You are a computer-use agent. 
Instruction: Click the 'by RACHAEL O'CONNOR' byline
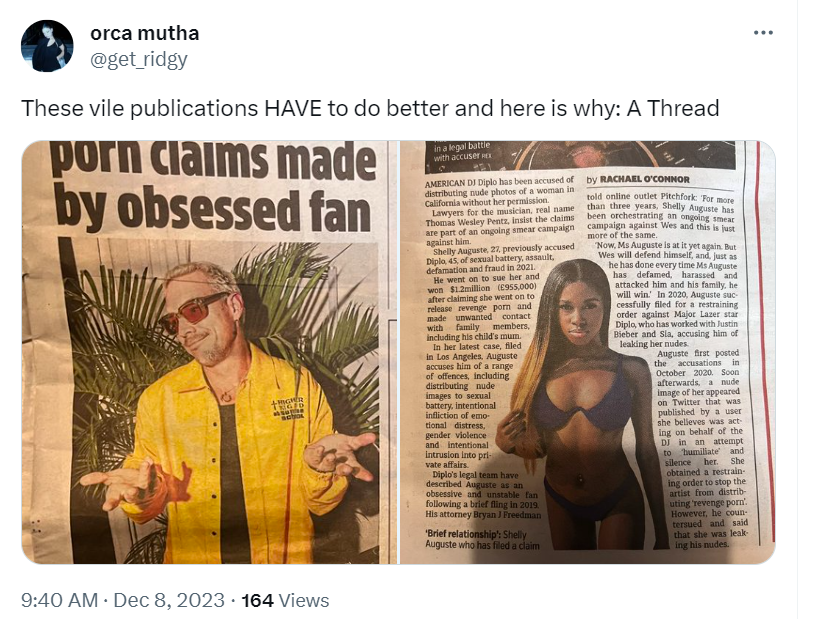pos(638,180)
